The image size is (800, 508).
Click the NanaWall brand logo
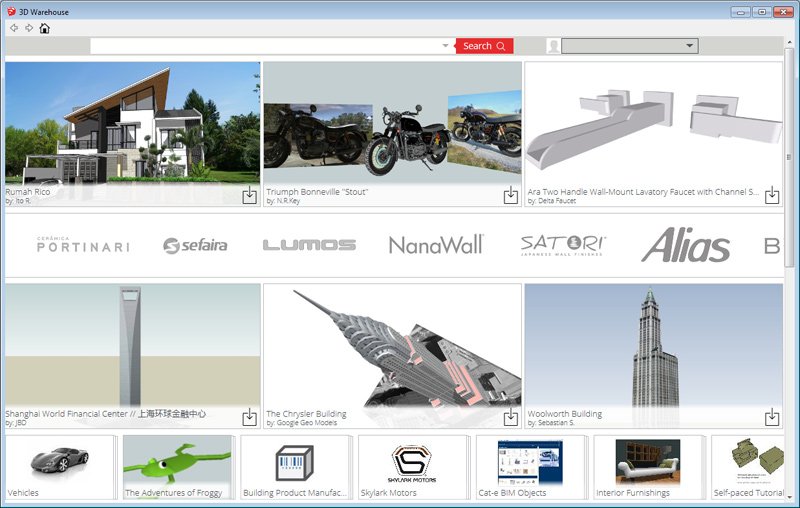coord(436,245)
